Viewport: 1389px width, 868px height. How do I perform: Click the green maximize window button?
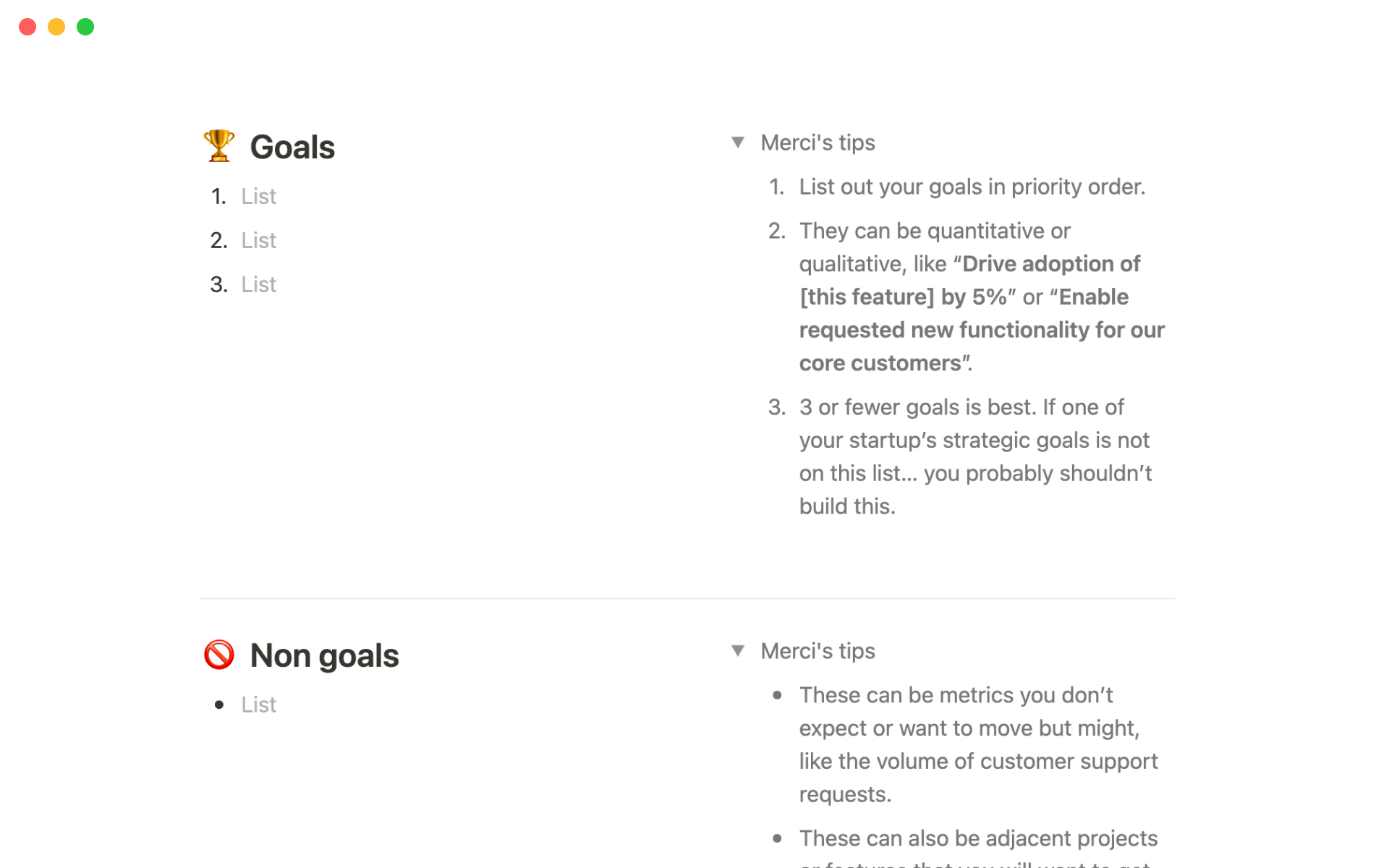coord(85,27)
